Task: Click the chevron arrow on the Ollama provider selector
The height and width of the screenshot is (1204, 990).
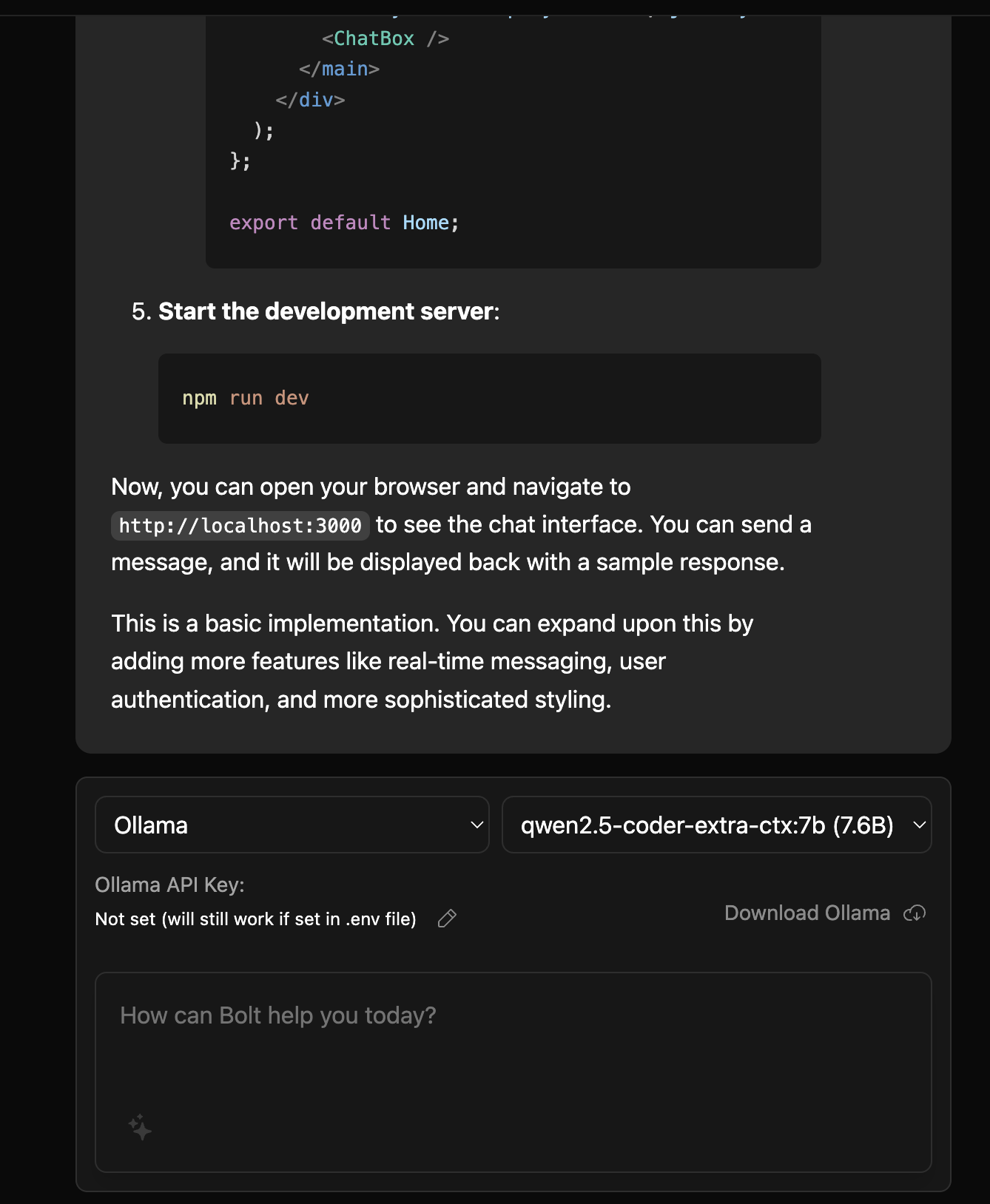Action: pyautogui.click(x=477, y=825)
